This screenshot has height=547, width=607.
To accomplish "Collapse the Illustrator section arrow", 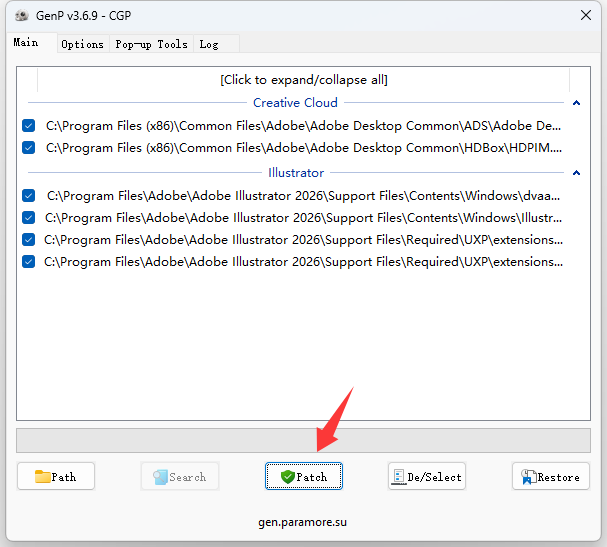I will (x=576, y=173).
